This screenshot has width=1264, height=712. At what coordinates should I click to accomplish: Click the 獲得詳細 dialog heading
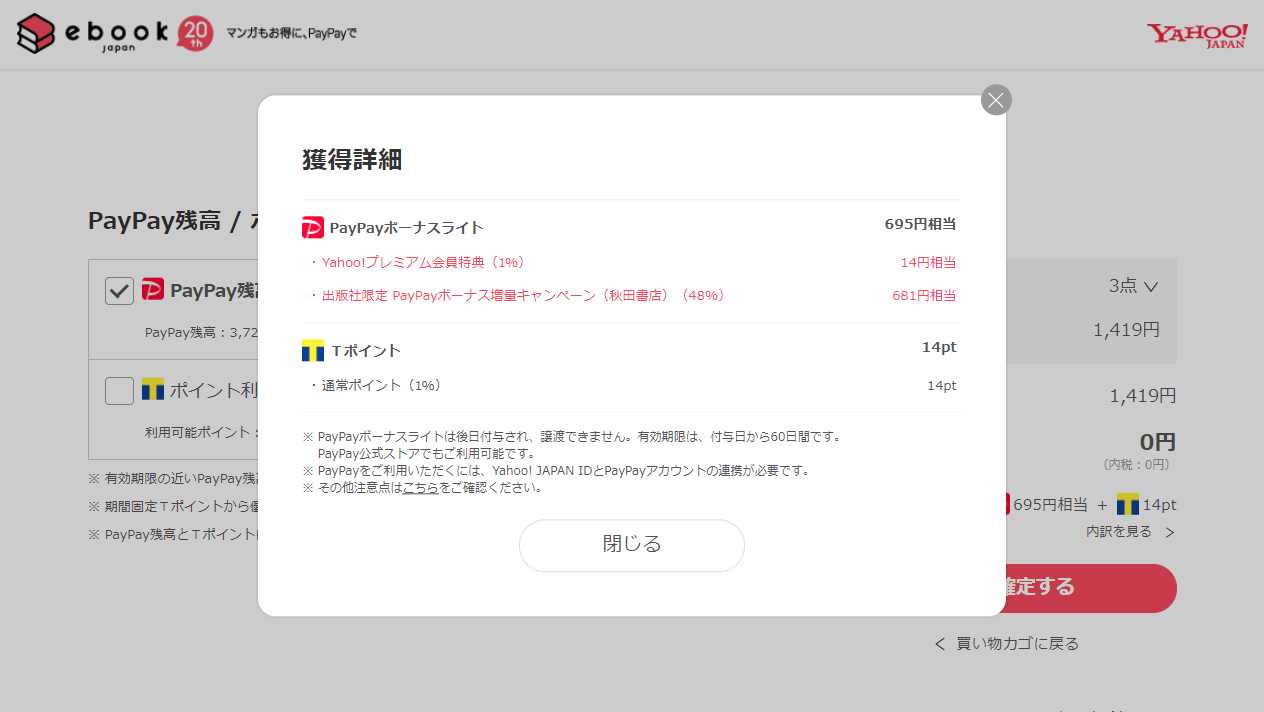(x=352, y=159)
